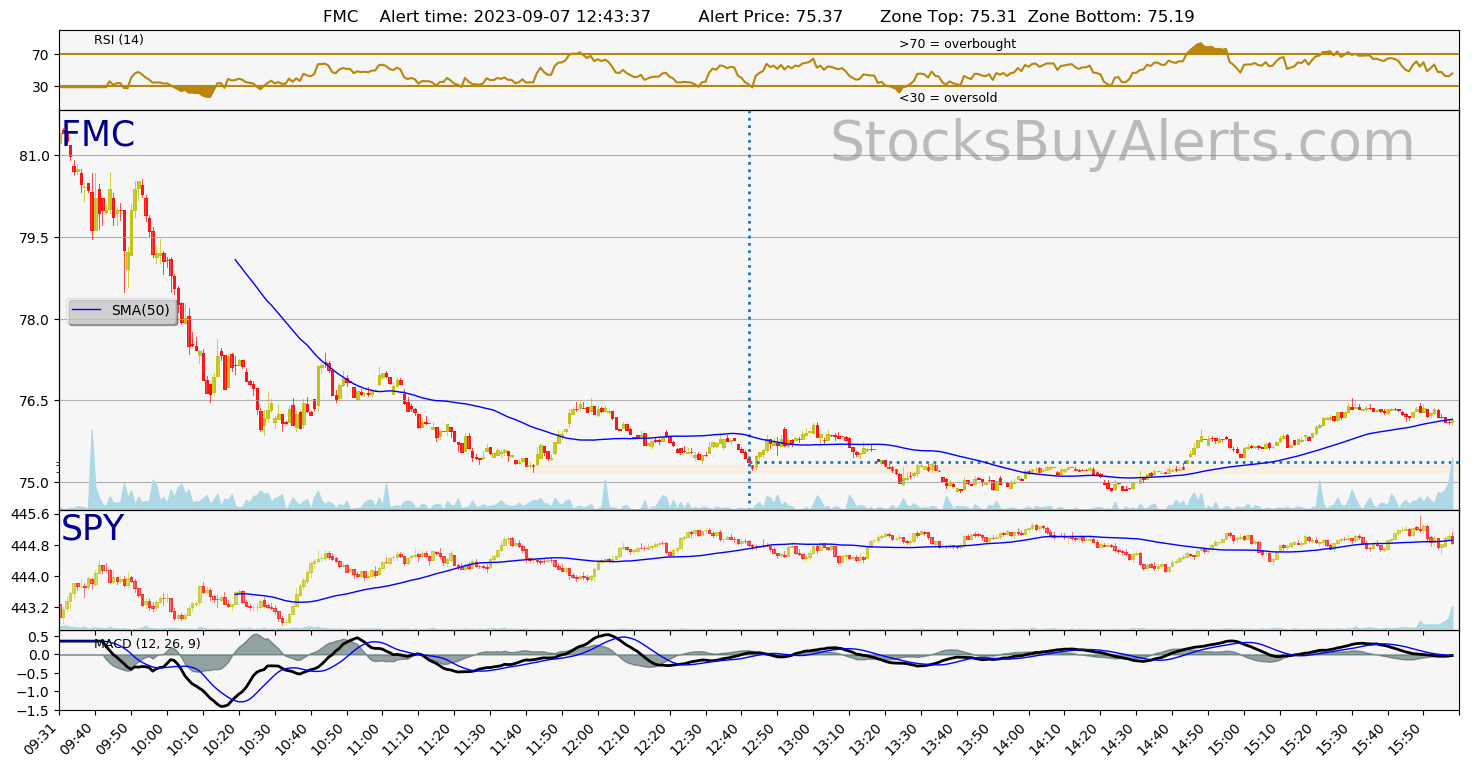Click the 'Zone Top: 75.31' title text
Screen dimensions: 1474x768
click(948, 17)
